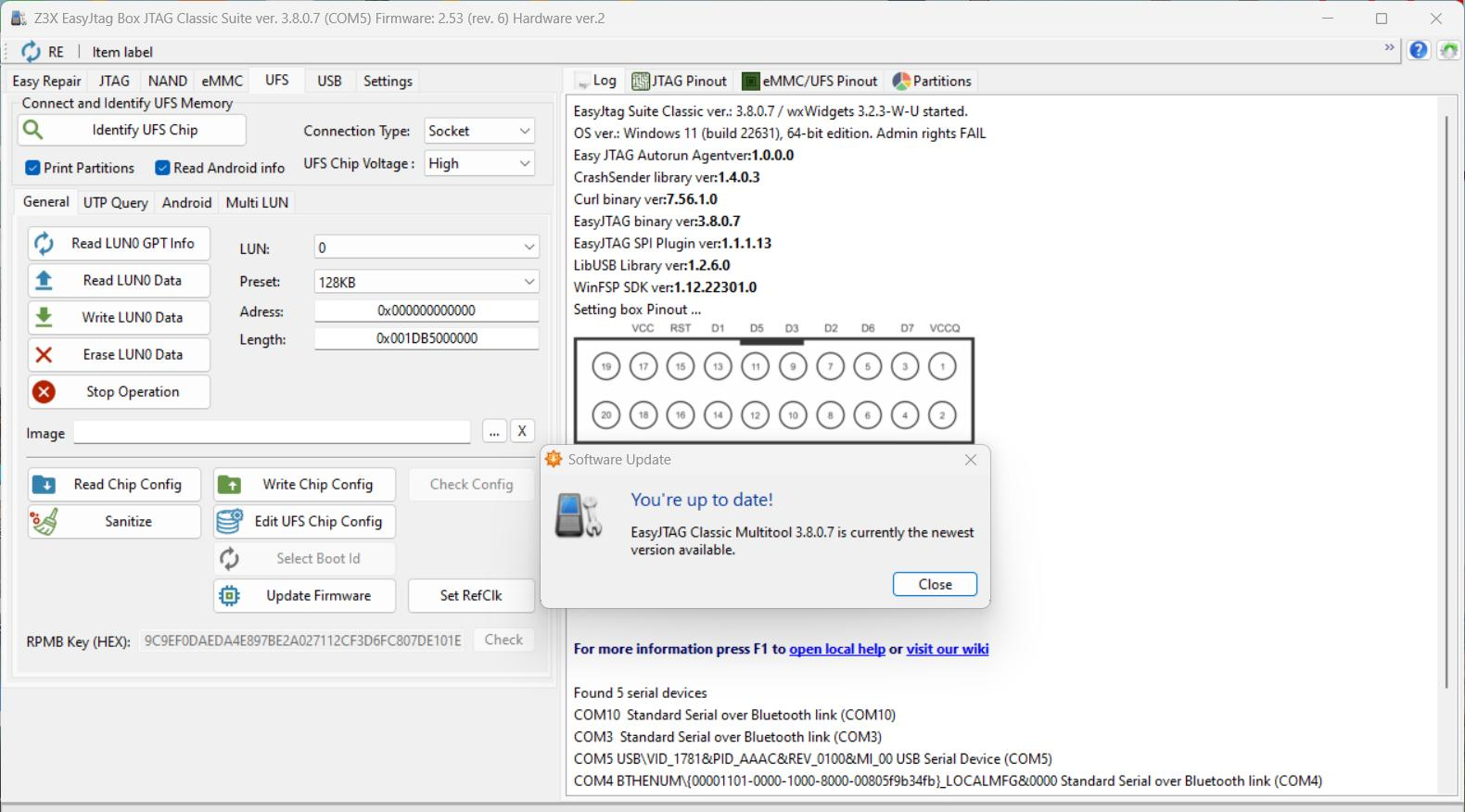
Task: Click the Set RefClk button
Action: pyautogui.click(x=471, y=595)
